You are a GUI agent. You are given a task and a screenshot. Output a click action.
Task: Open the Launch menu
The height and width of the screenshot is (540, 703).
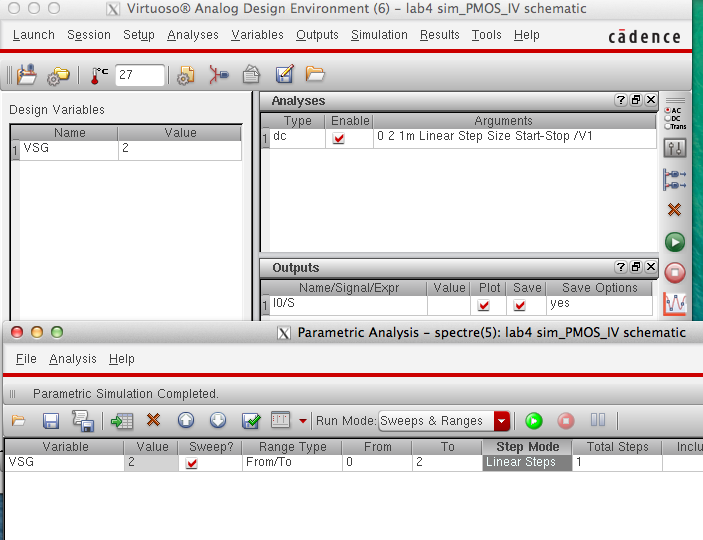pos(34,35)
